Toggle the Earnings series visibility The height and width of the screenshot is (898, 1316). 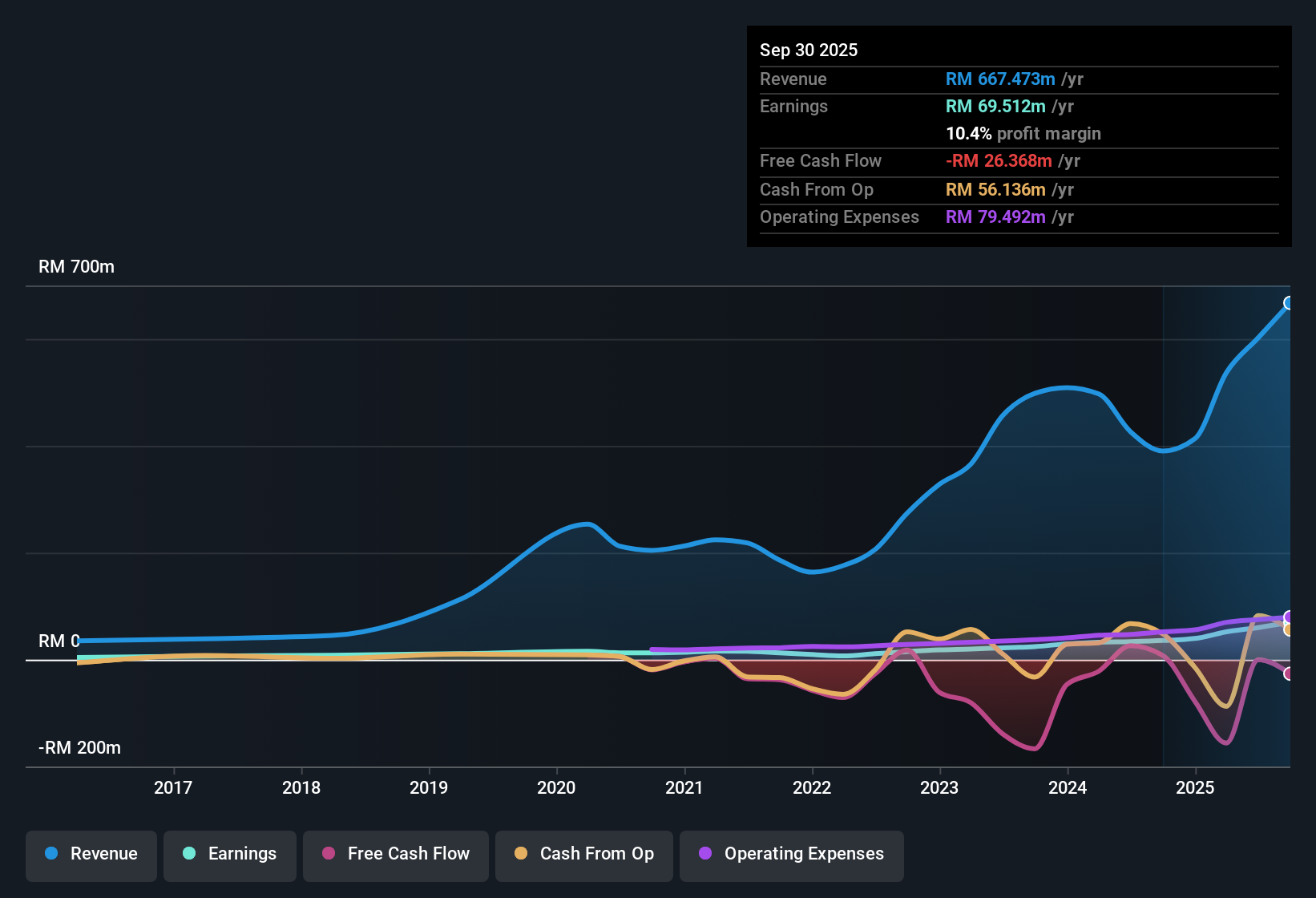229,854
